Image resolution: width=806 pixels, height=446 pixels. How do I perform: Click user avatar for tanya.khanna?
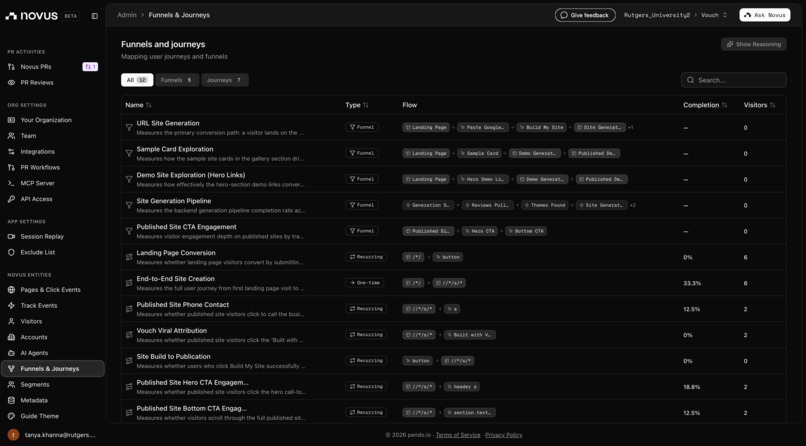pyautogui.click(x=13, y=435)
